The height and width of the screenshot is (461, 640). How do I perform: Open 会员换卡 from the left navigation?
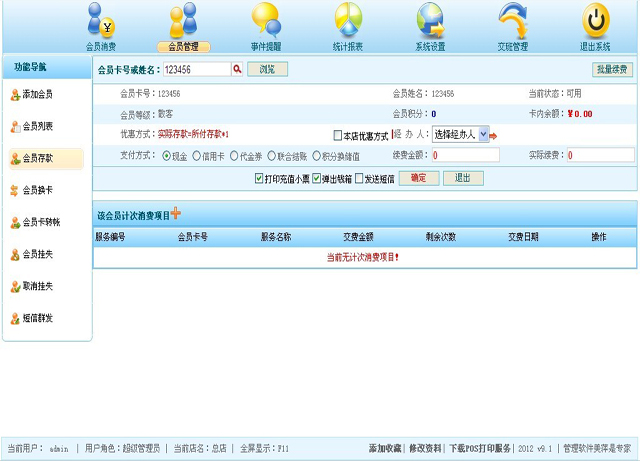pyautogui.click(x=38, y=190)
